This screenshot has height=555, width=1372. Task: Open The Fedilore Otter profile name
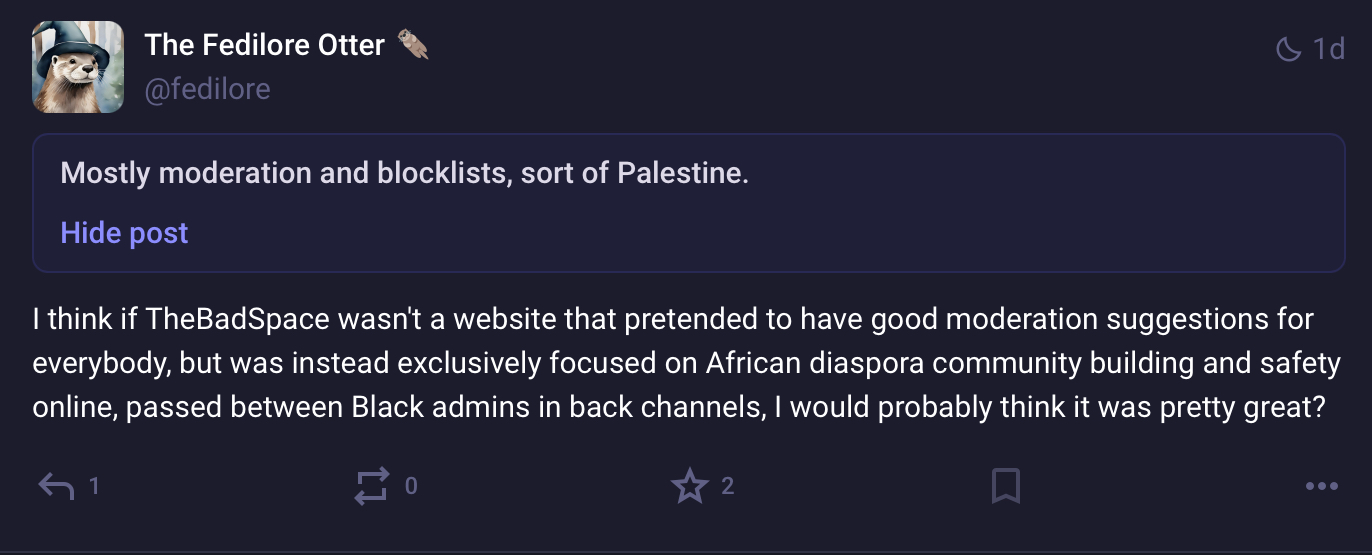click(264, 45)
